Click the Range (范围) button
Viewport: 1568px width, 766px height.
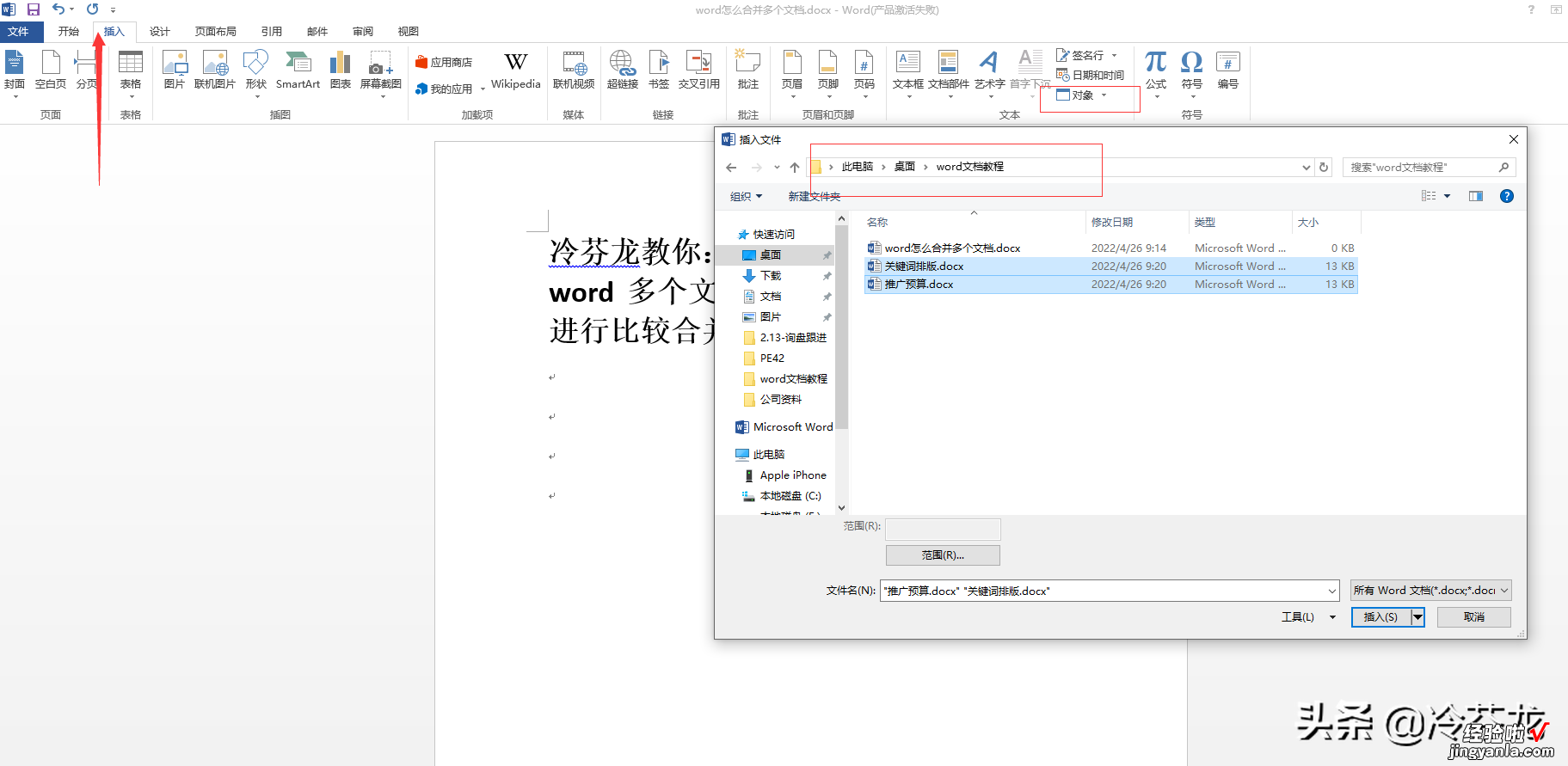pos(943,555)
